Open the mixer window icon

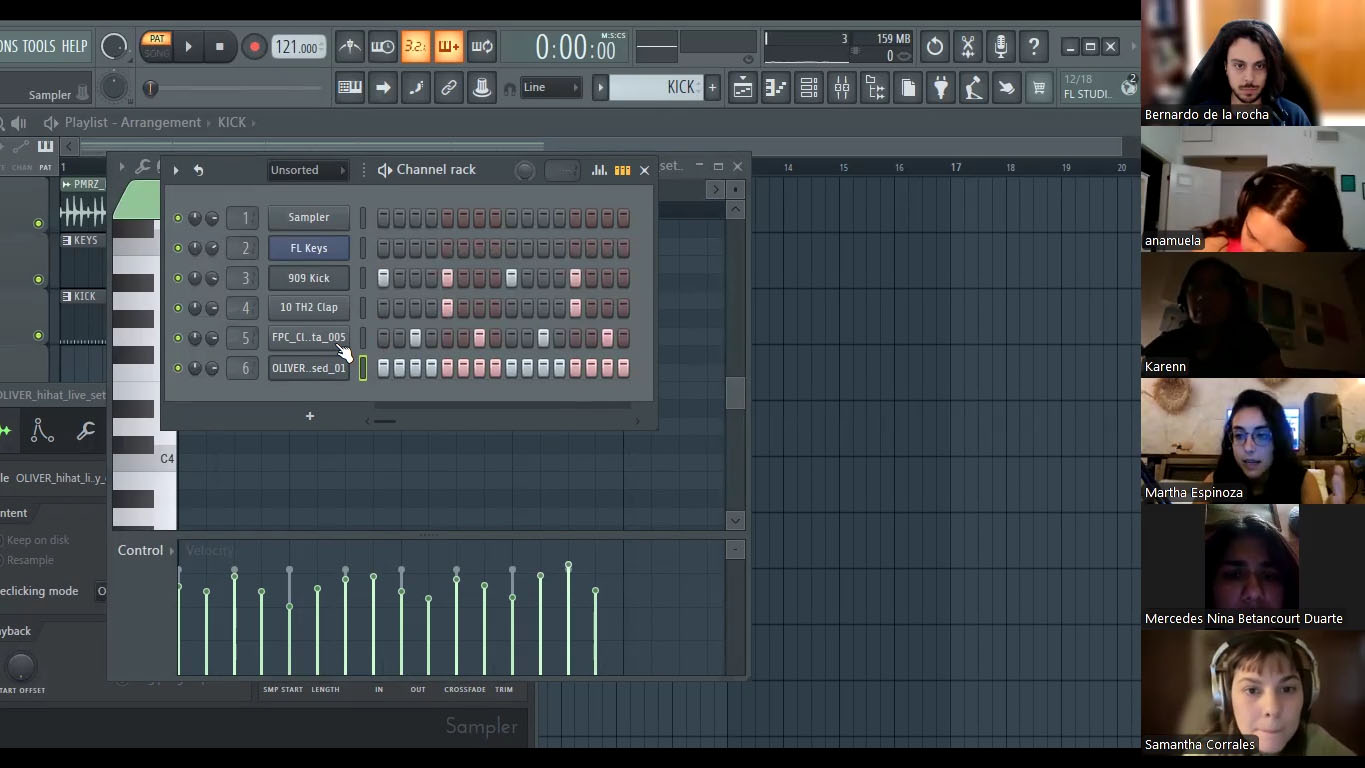pyautogui.click(x=842, y=88)
